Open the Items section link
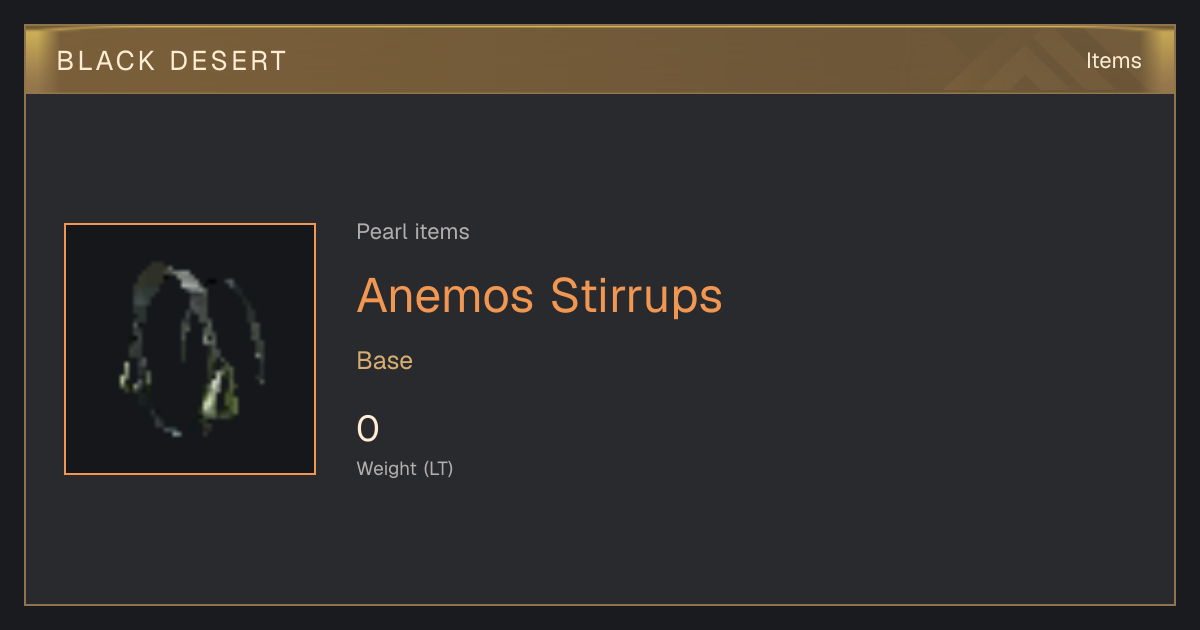1200x630 pixels. 1114,60
